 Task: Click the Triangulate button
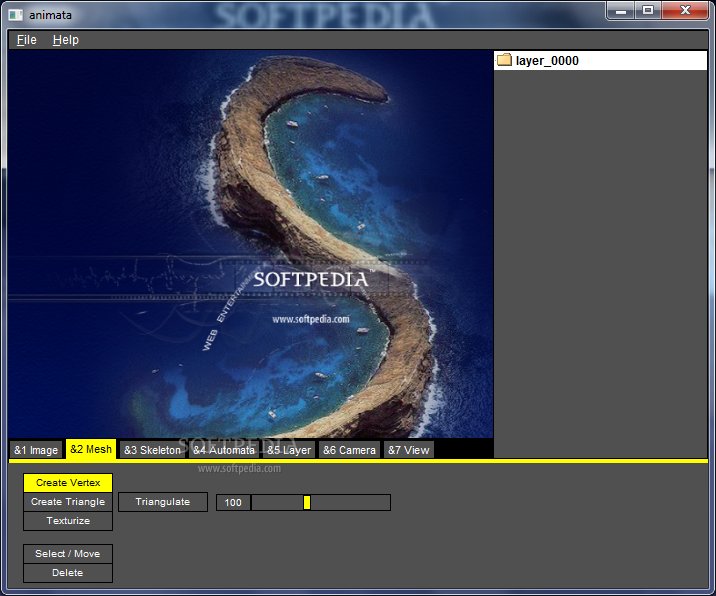[163, 502]
